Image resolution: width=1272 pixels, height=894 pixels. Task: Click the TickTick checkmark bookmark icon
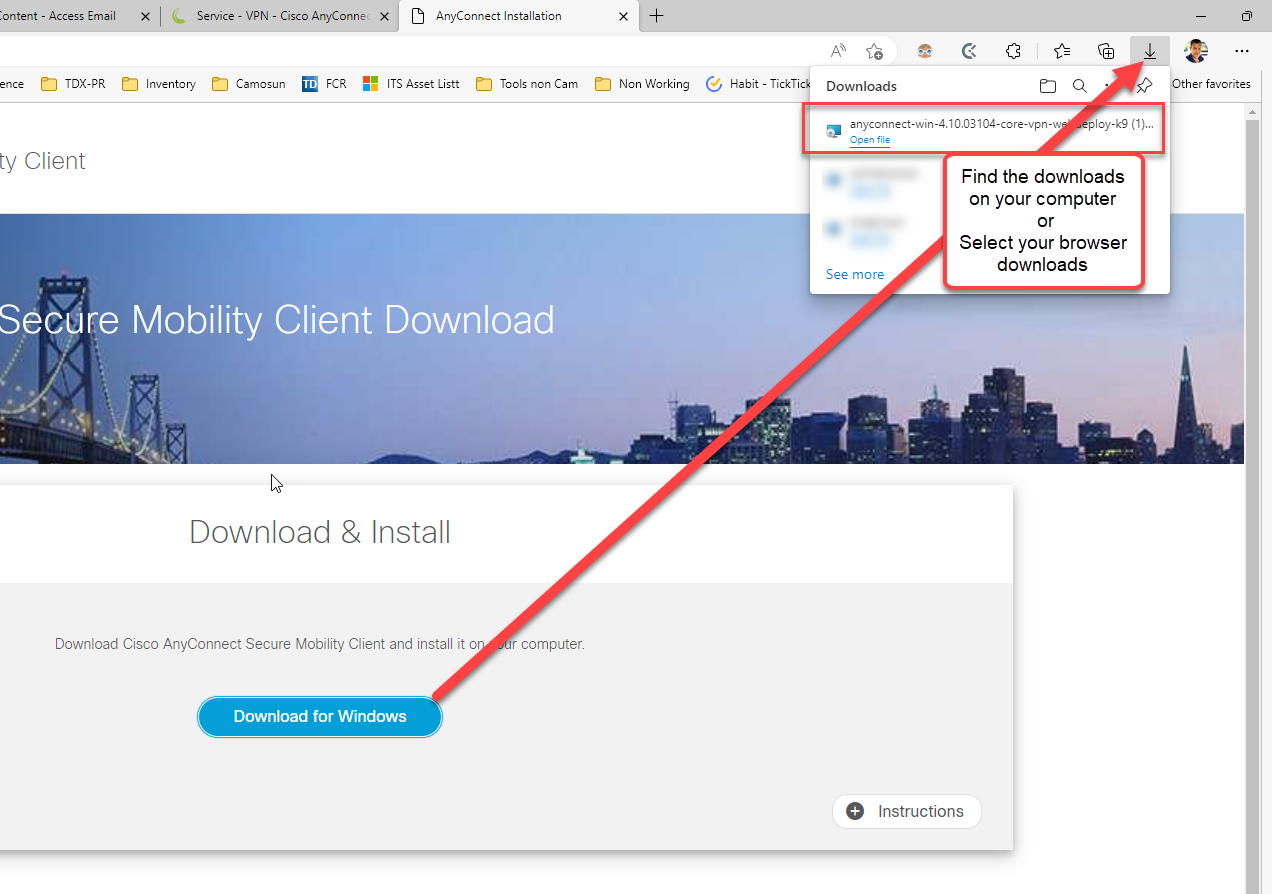point(714,84)
